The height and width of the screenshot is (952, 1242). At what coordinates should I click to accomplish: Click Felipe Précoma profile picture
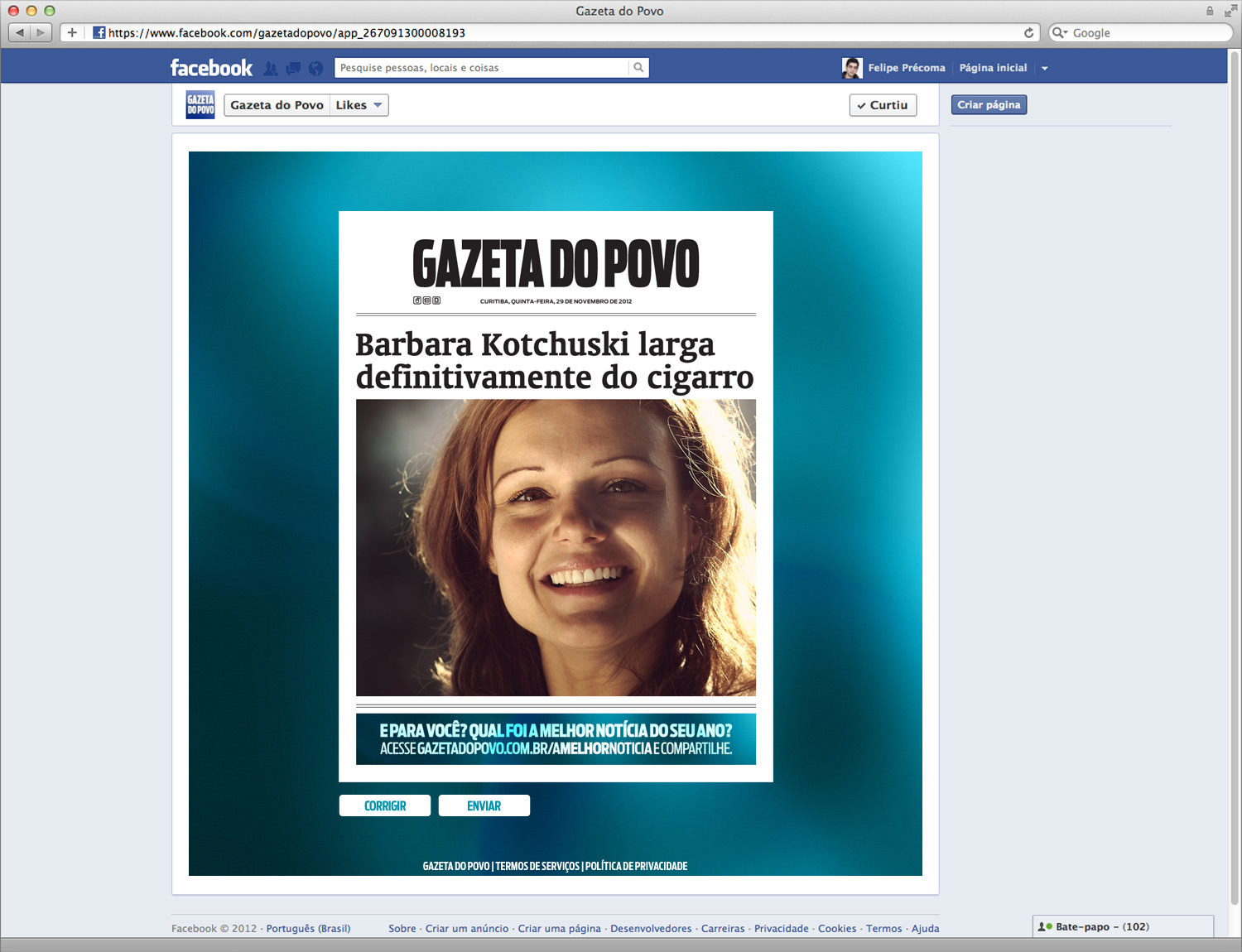(852, 68)
